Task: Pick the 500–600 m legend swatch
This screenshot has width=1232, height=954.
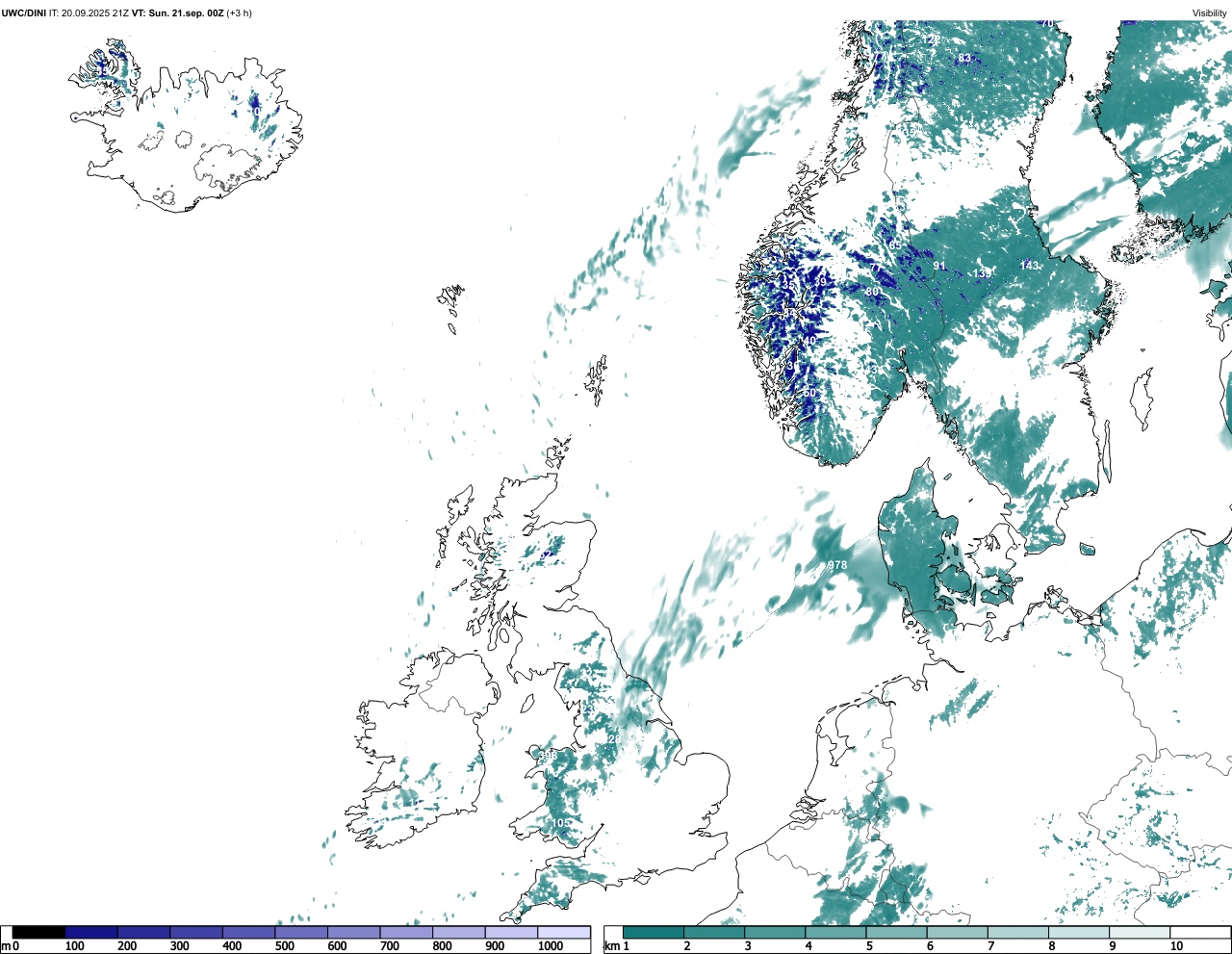Action: click(x=301, y=933)
